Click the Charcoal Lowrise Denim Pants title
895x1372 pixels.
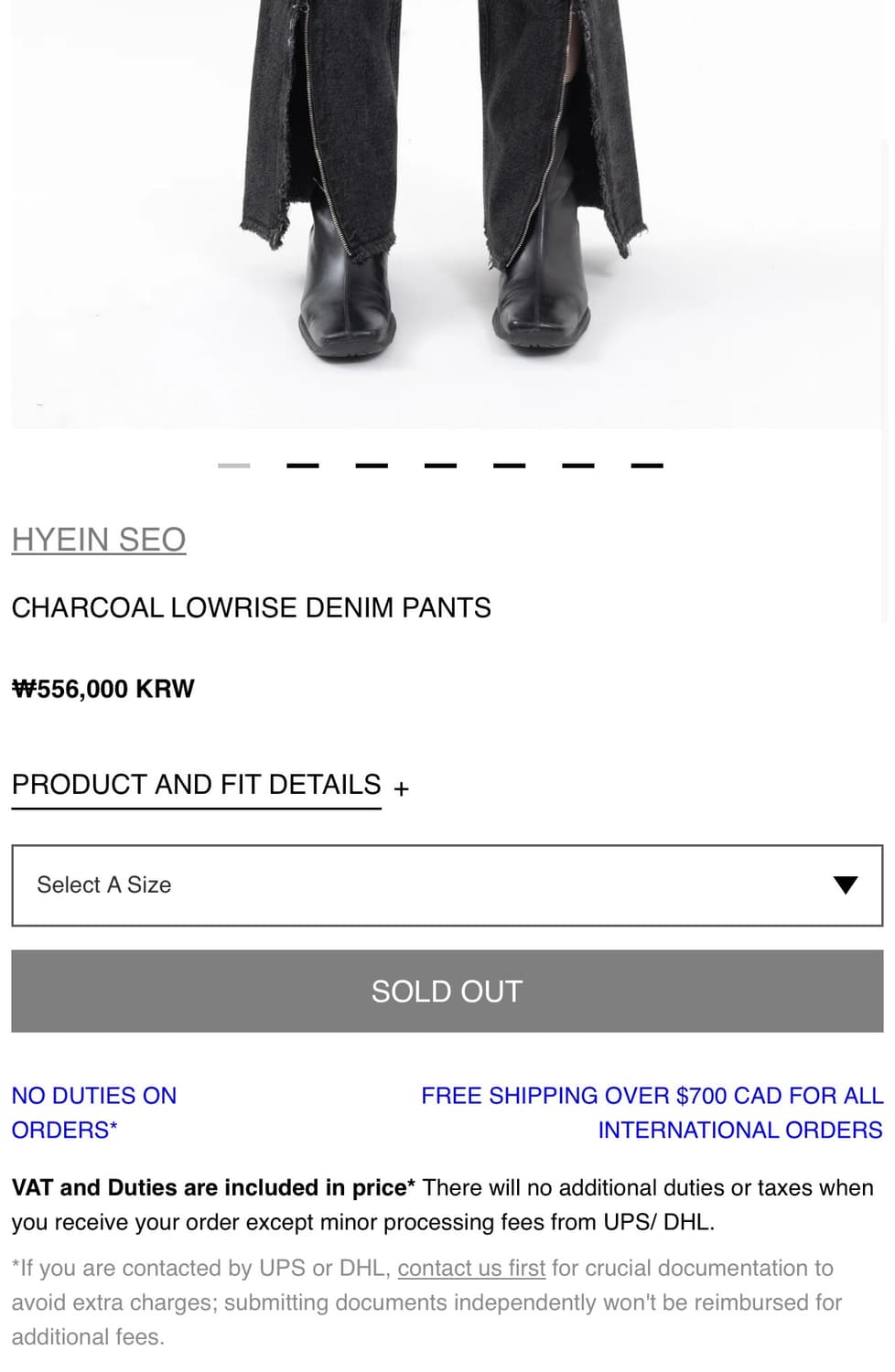click(252, 607)
